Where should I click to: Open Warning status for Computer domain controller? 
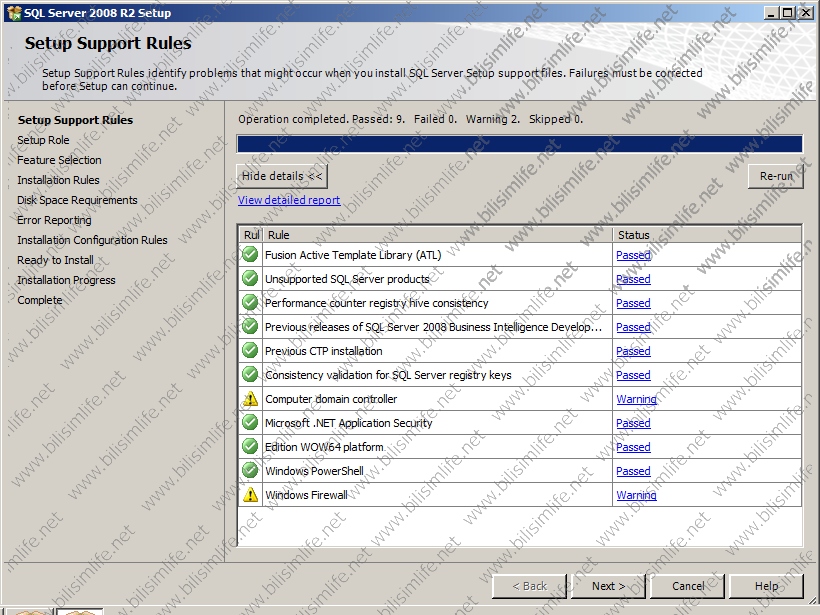636,399
